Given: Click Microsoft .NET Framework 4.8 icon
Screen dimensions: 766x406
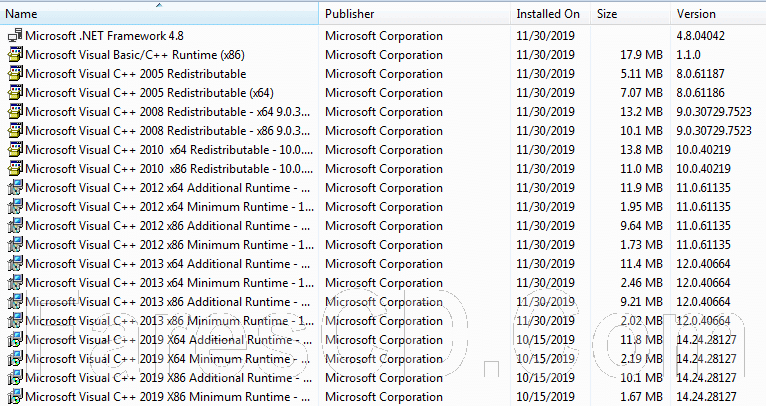Looking at the screenshot, I should click(15, 36).
